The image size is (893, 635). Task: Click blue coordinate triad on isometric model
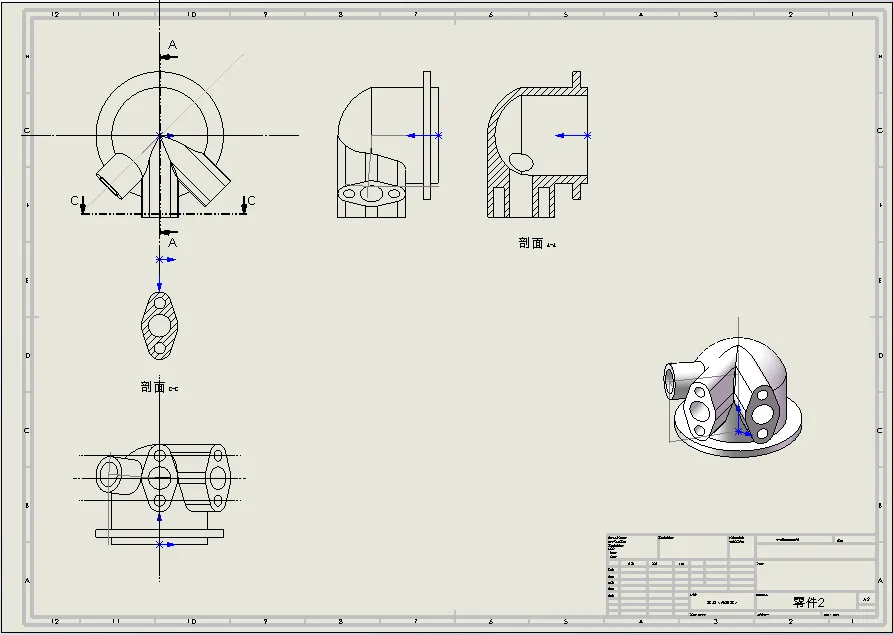(x=741, y=429)
